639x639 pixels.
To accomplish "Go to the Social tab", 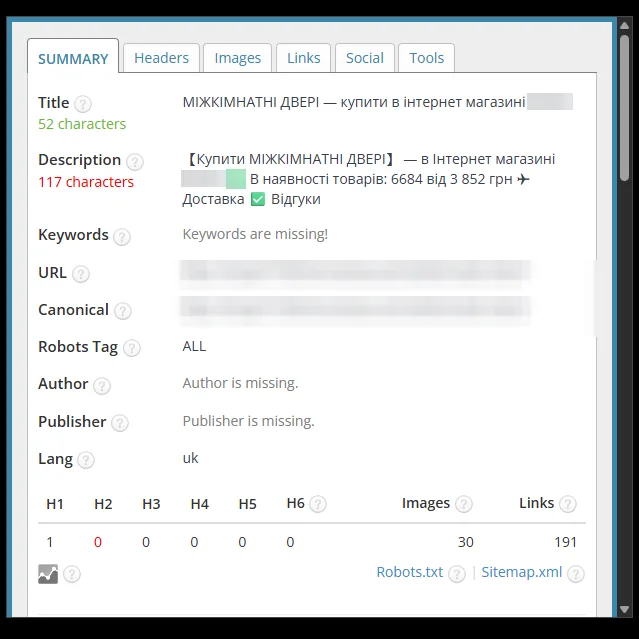I will (365, 58).
